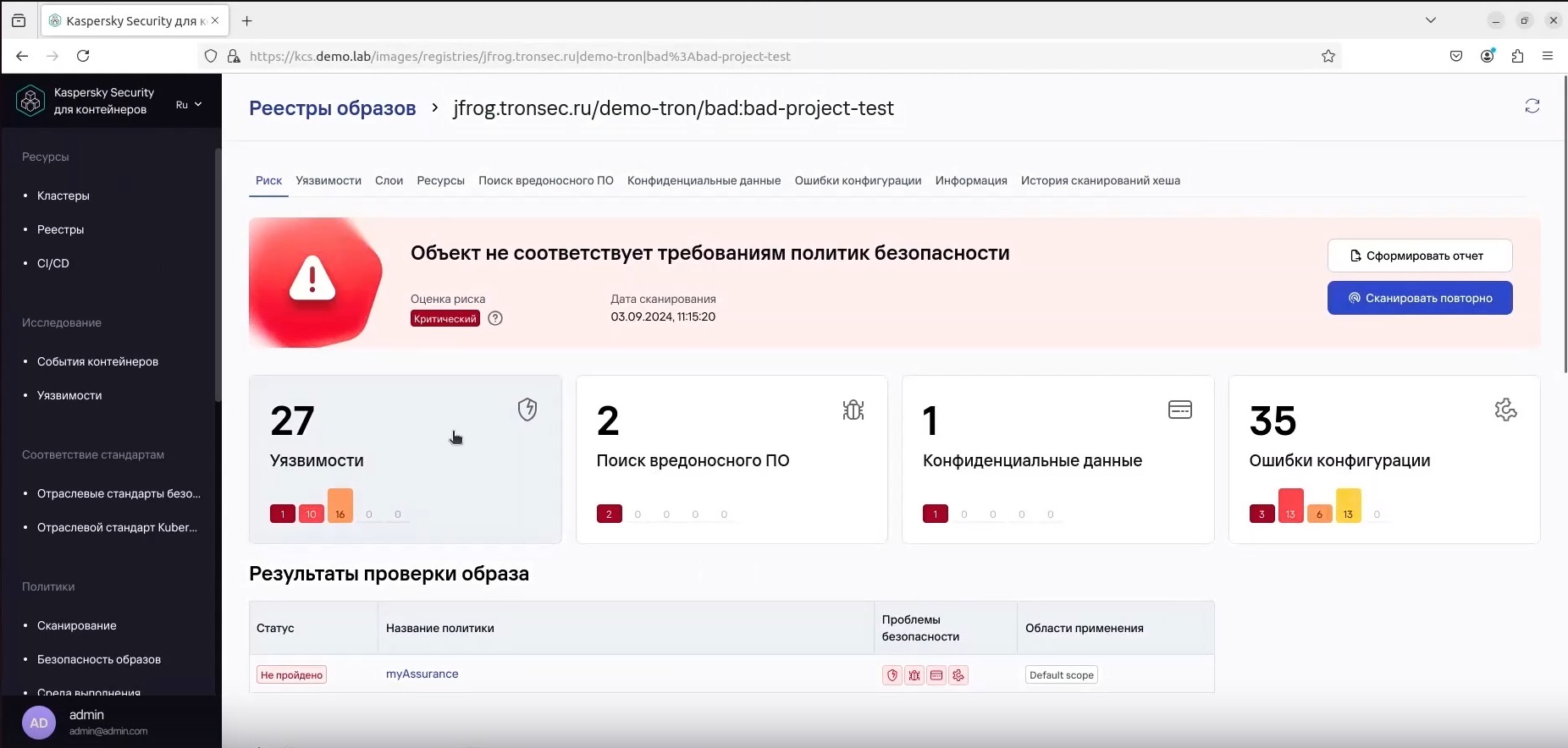This screenshot has width=1568, height=748.
Task: Click the site security shield icon
Action: coord(211,56)
